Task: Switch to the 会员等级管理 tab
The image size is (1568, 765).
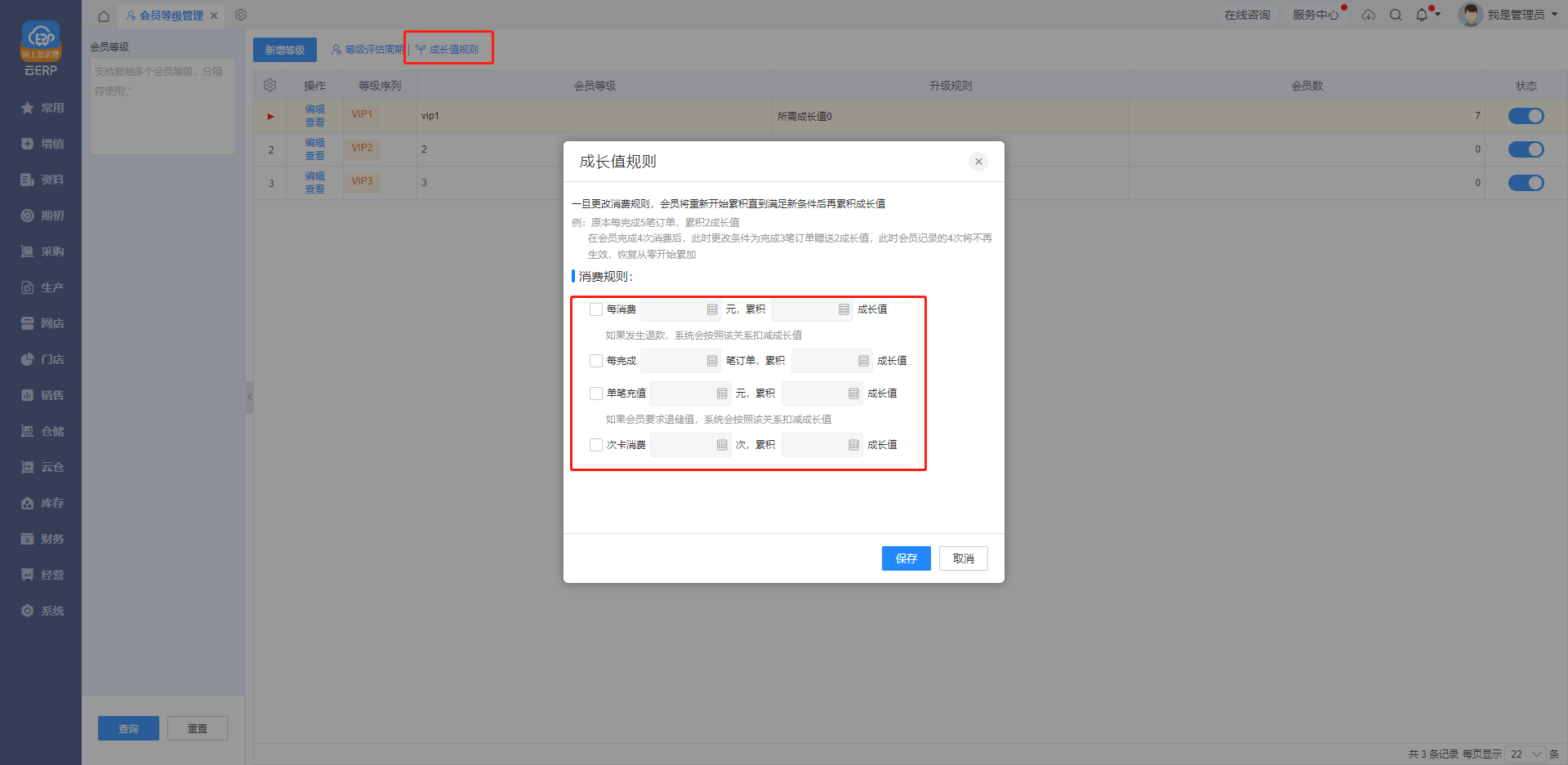Action: [x=171, y=16]
